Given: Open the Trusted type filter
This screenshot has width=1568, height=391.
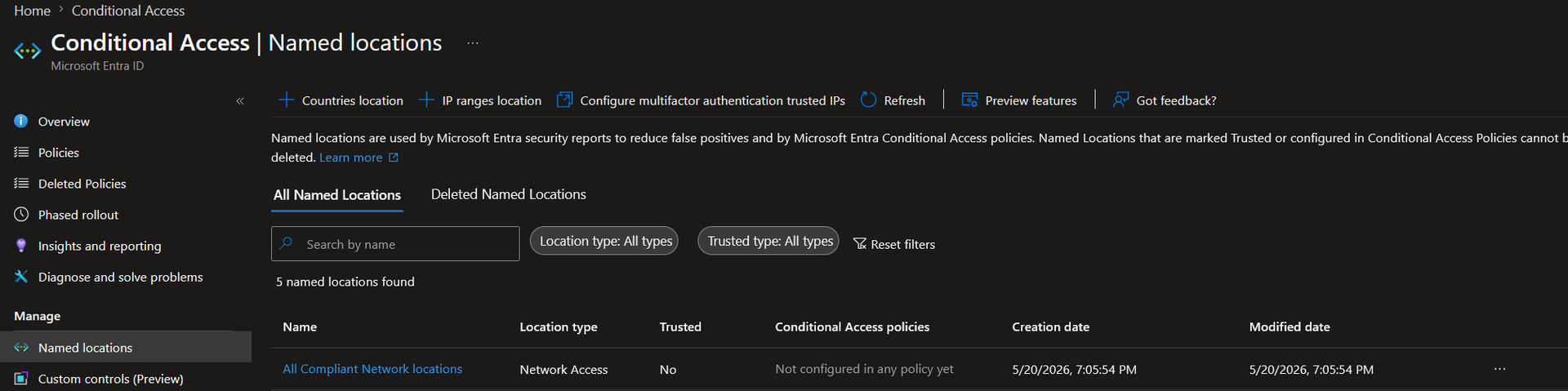Looking at the screenshot, I should pyautogui.click(x=768, y=241).
